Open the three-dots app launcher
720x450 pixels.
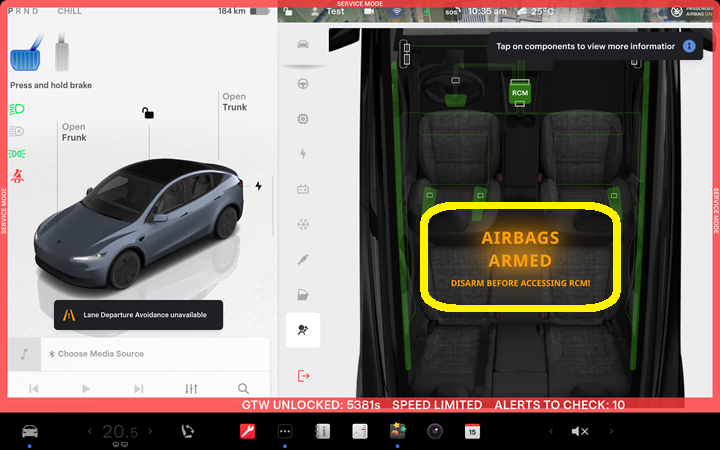(285, 432)
